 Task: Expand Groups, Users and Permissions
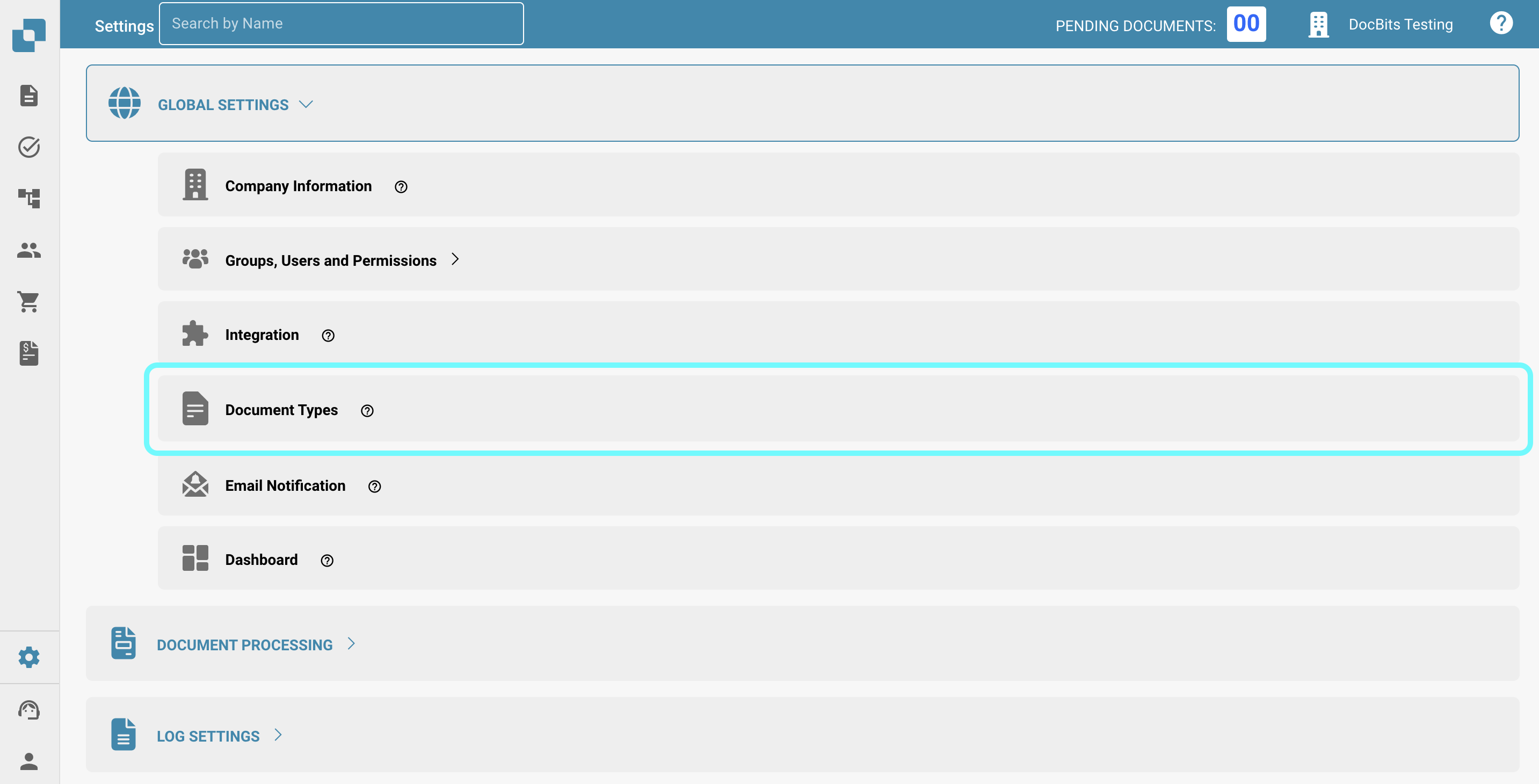pos(455,259)
